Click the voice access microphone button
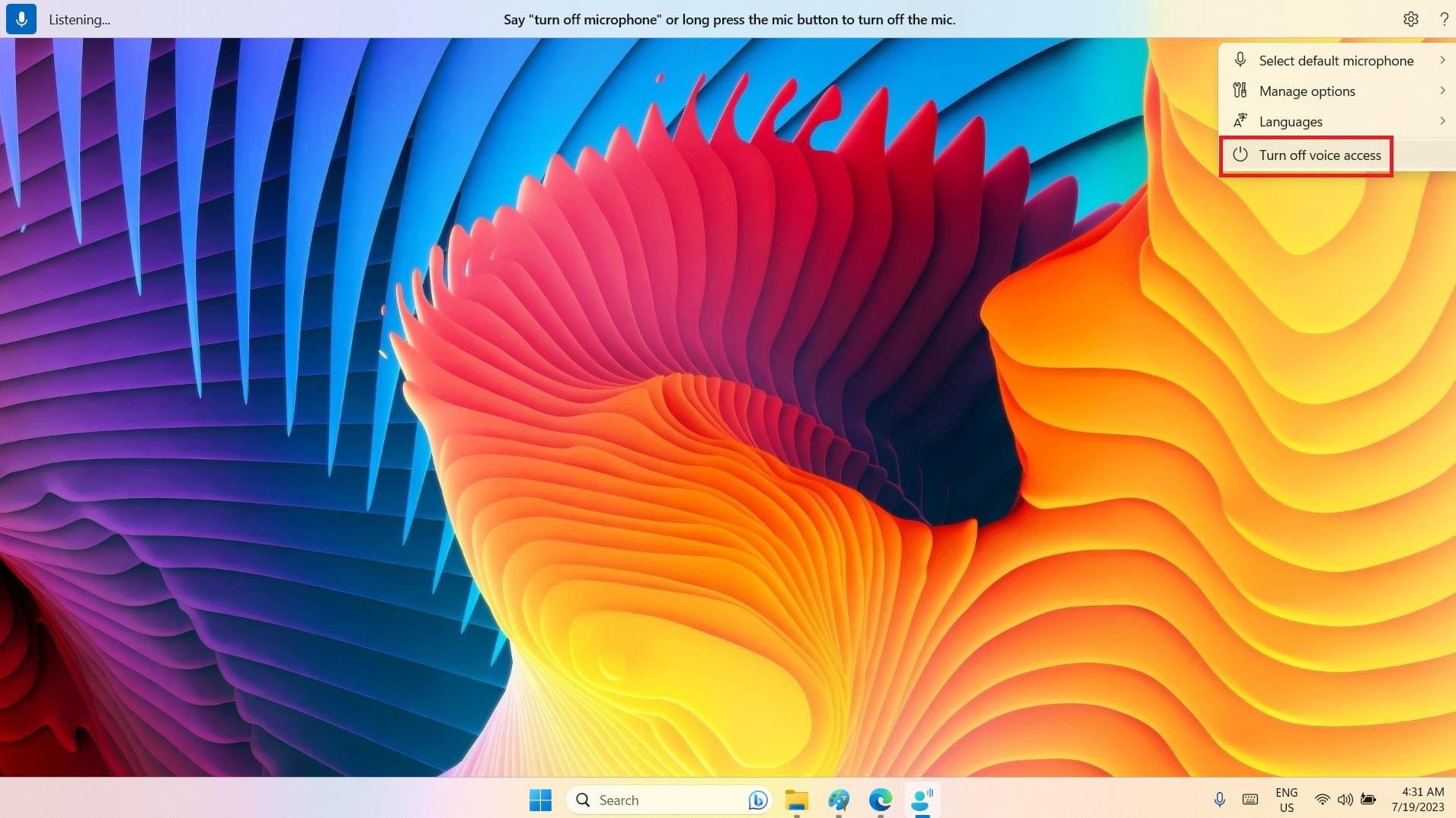Image resolution: width=1456 pixels, height=818 pixels. coord(21,19)
